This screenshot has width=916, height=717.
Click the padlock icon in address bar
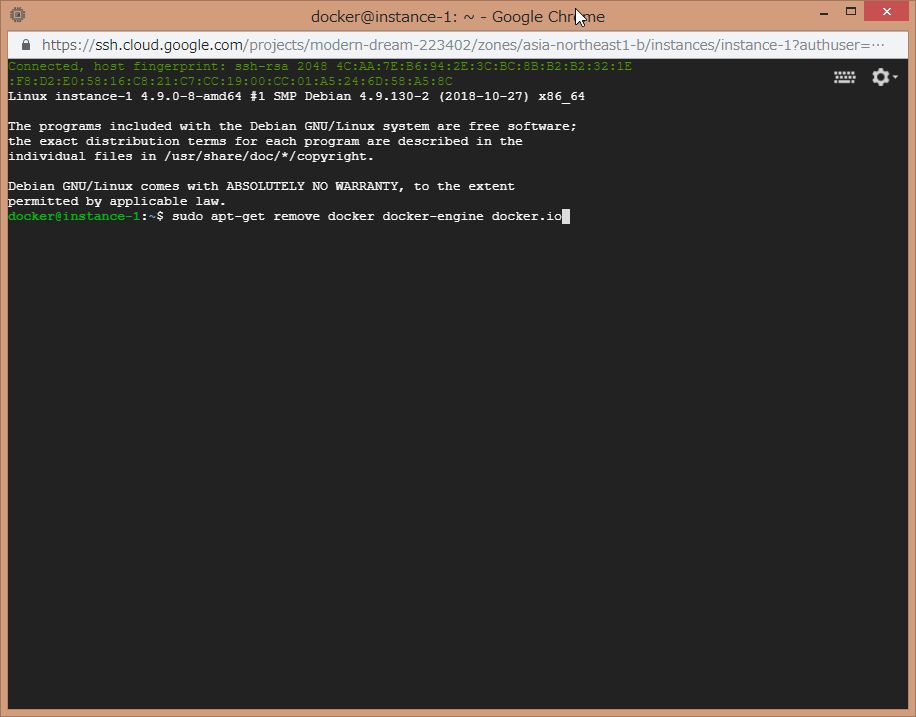pyautogui.click(x=26, y=45)
